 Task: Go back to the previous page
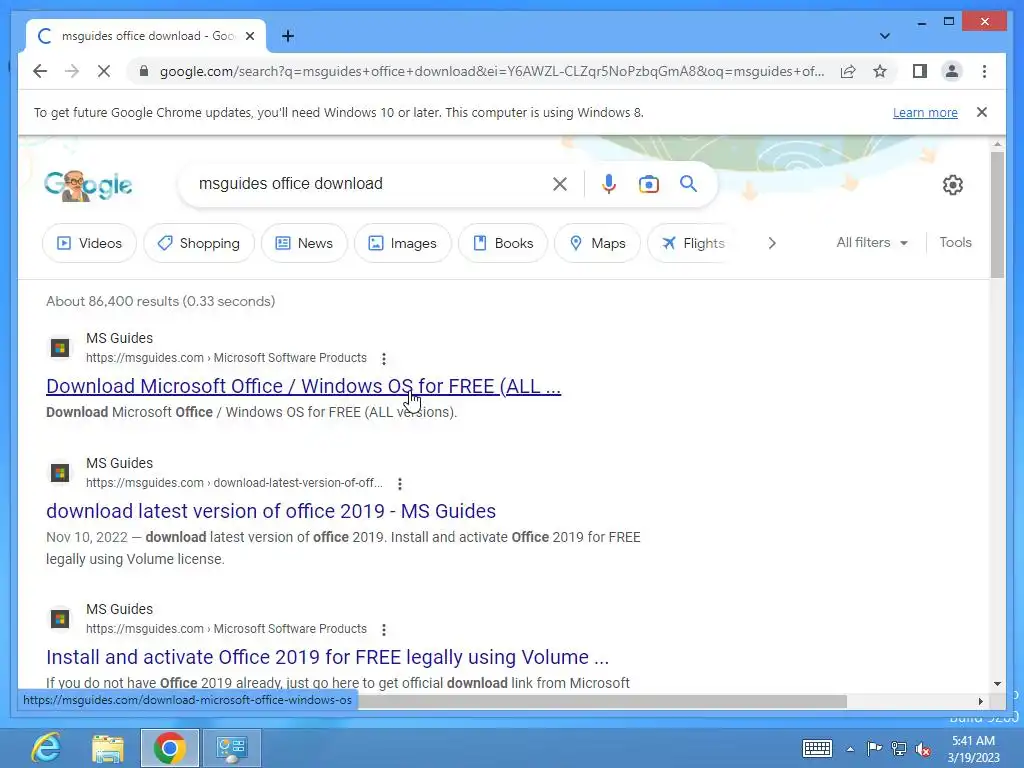click(x=40, y=71)
